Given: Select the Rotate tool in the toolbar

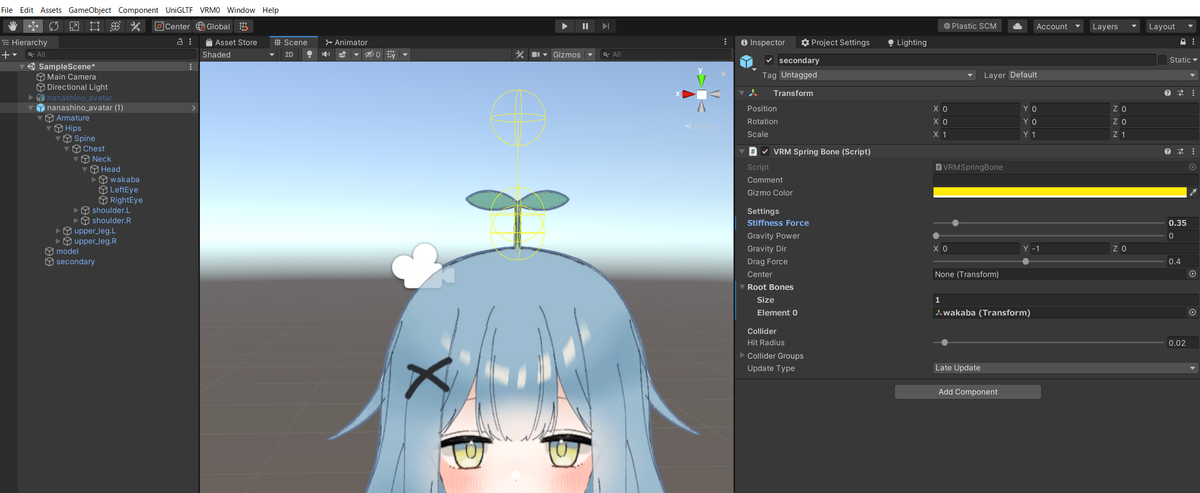Looking at the screenshot, I should pyautogui.click(x=53, y=26).
